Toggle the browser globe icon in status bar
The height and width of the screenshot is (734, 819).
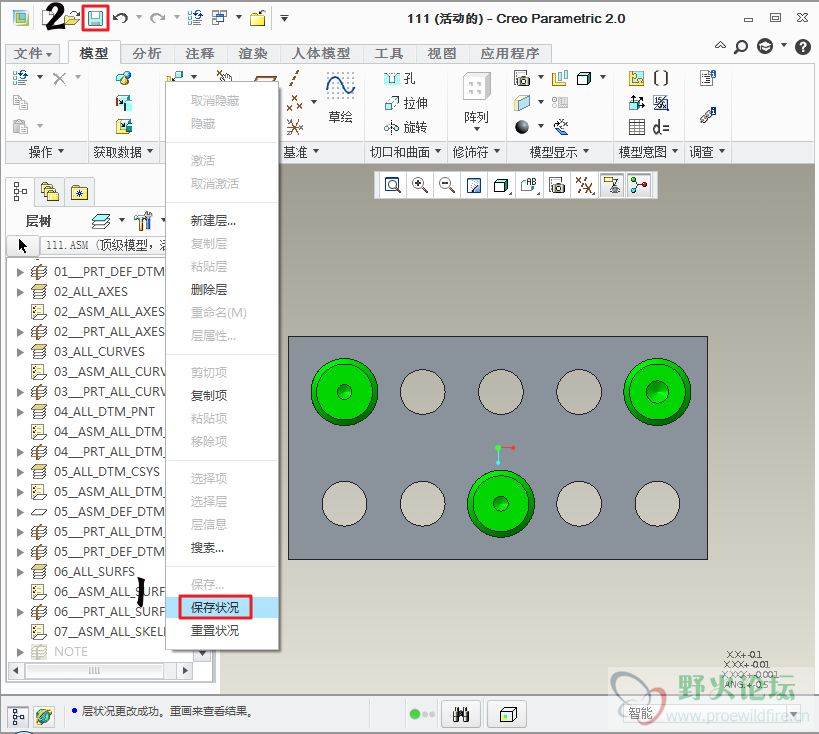point(44,716)
